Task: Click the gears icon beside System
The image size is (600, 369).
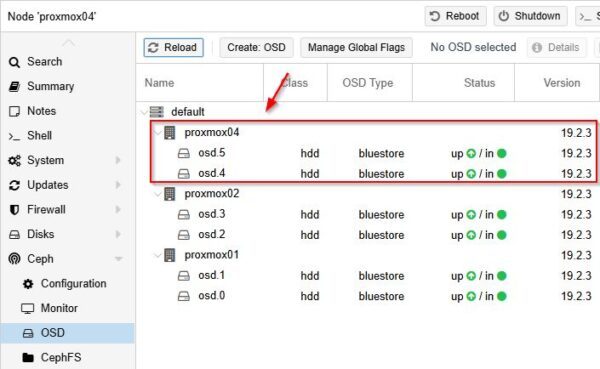Action: click(x=15, y=161)
